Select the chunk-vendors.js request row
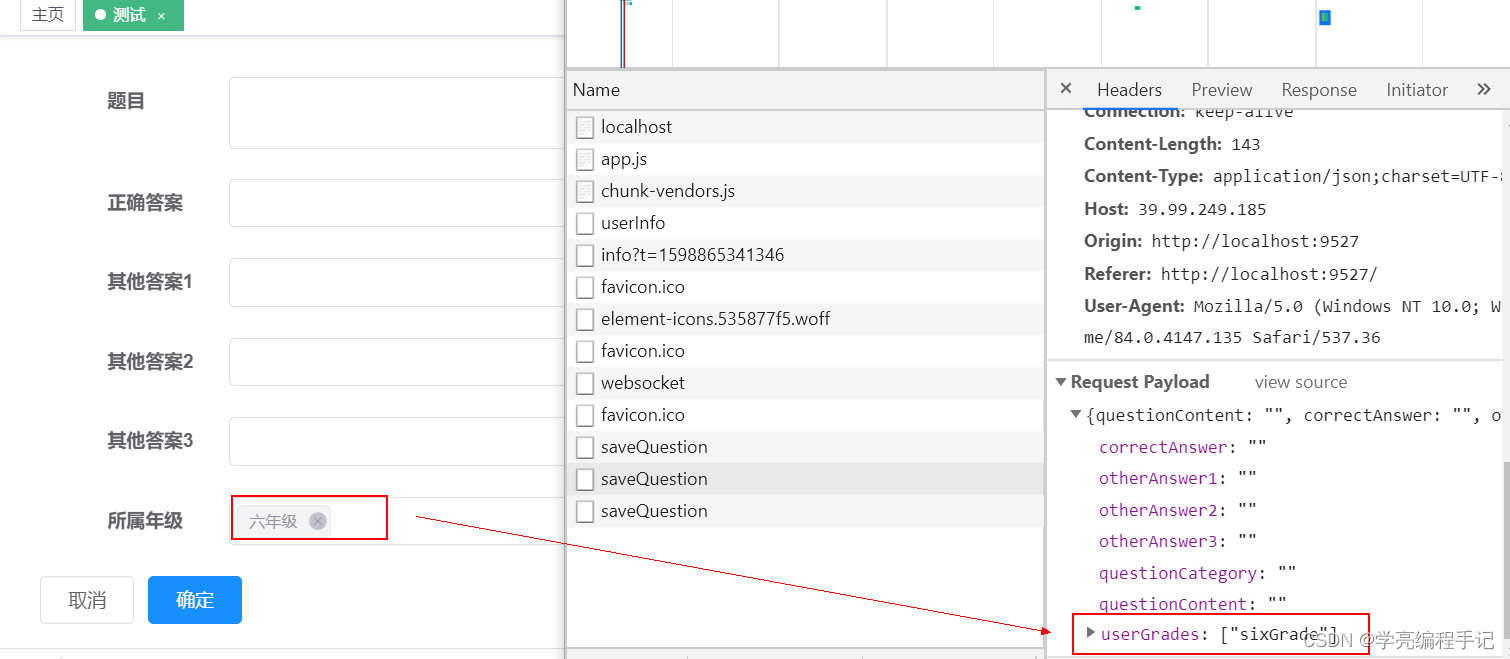This screenshot has height=659, width=1510. [805, 191]
